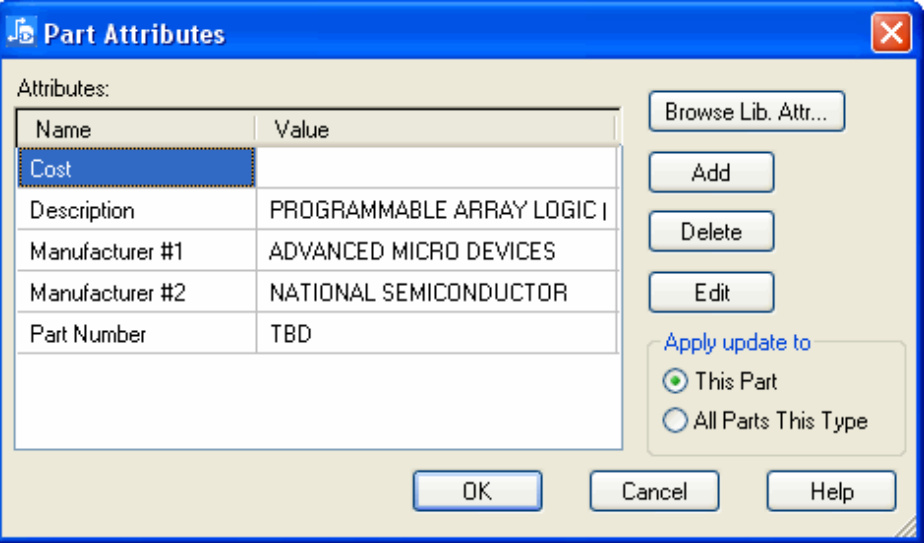Choose 'All Parts This Type' radio button
The image size is (924, 543).
[676, 421]
